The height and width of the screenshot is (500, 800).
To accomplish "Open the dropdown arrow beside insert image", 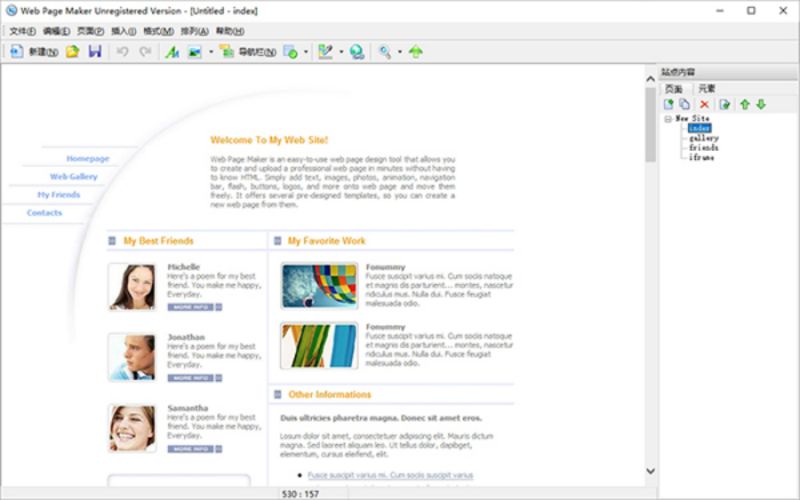I will pyautogui.click(x=211, y=51).
